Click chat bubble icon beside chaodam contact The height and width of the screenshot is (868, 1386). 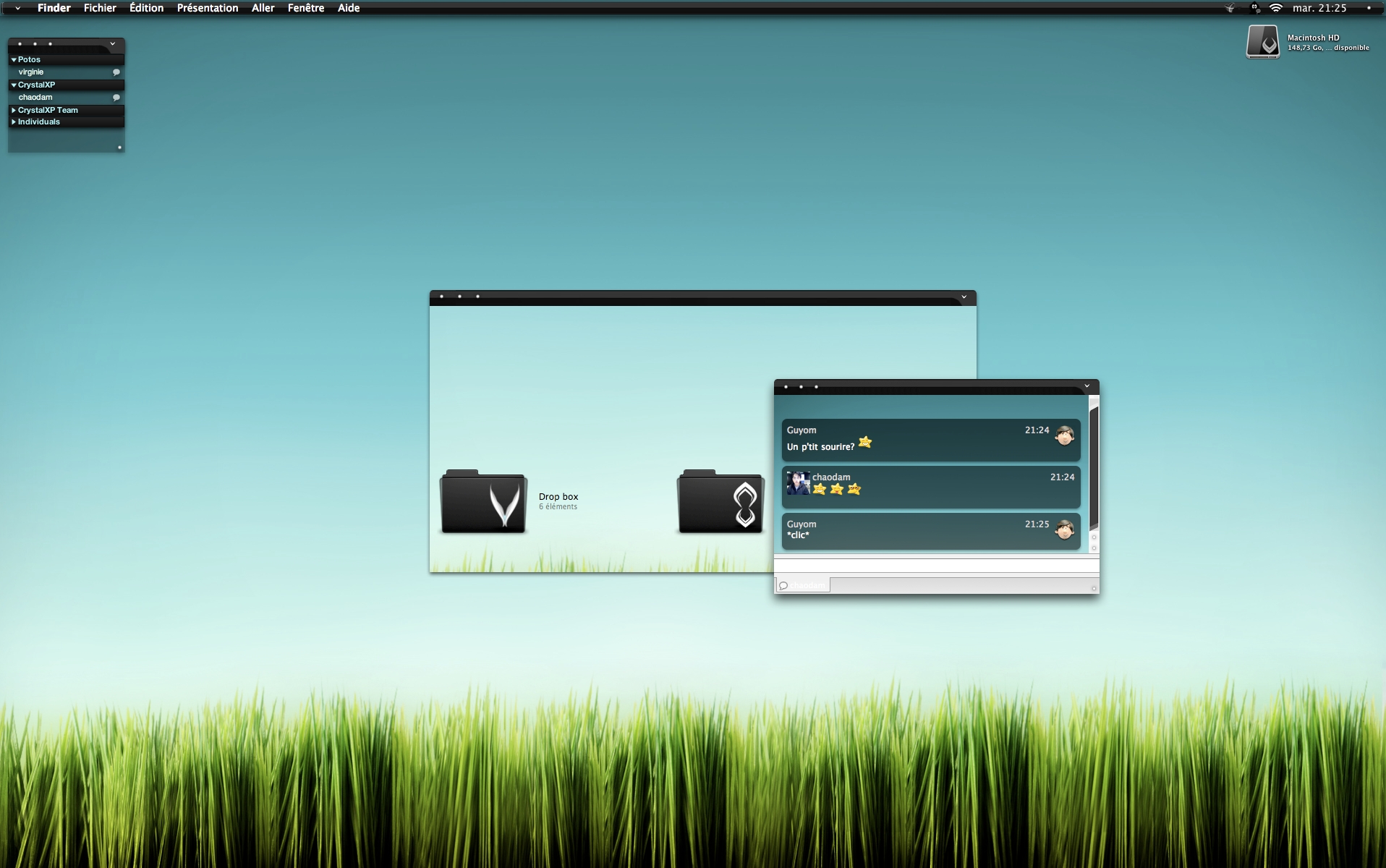pos(116,98)
